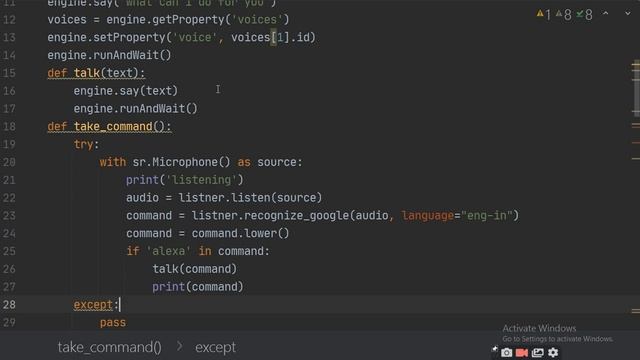Click the pin icon on recorder overlay

(x=494, y=349)
